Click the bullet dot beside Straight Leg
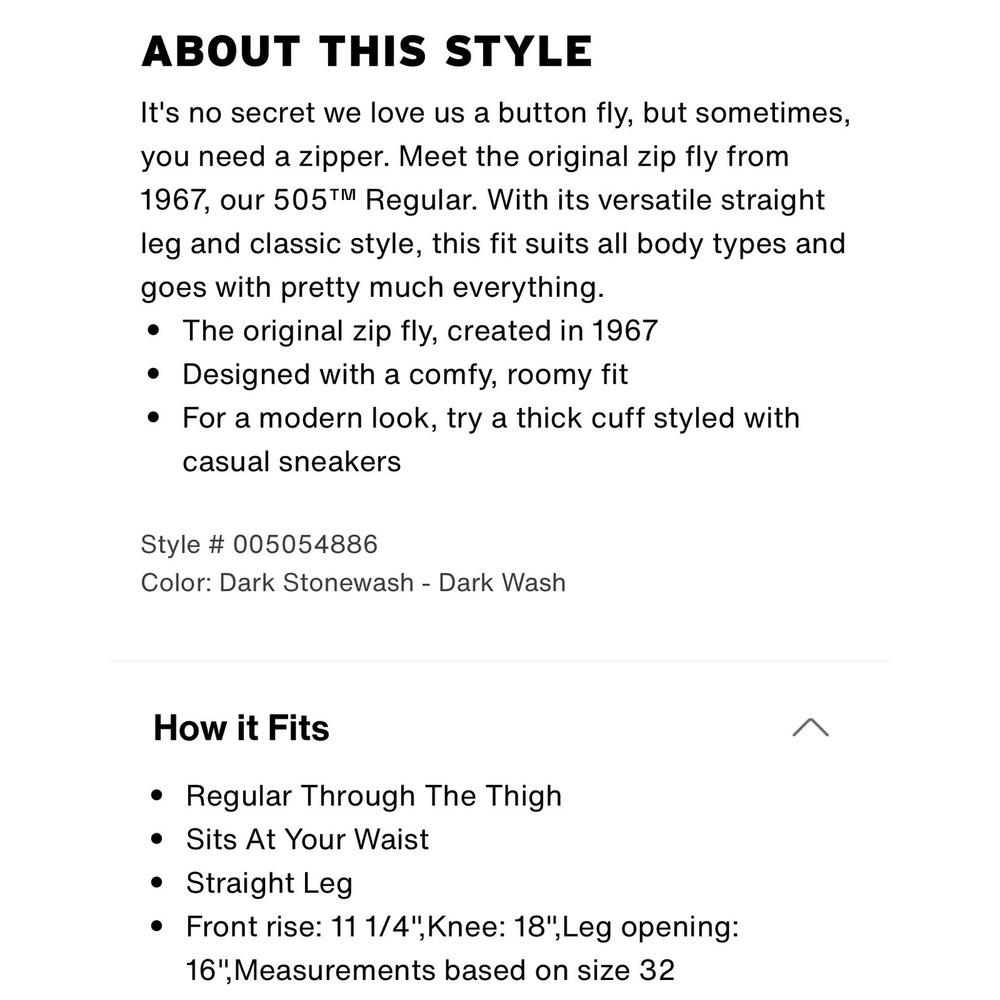This screenshot has height=1000, width=1000. 157,883
